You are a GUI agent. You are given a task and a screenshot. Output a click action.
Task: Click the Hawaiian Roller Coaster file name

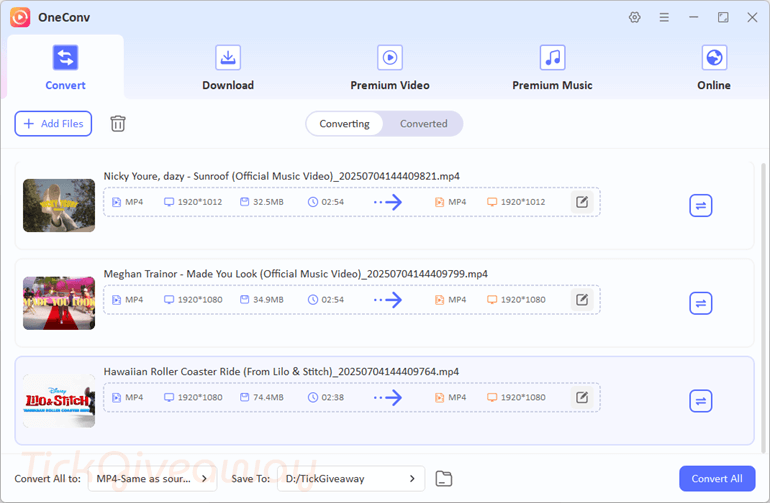(281, 372)
